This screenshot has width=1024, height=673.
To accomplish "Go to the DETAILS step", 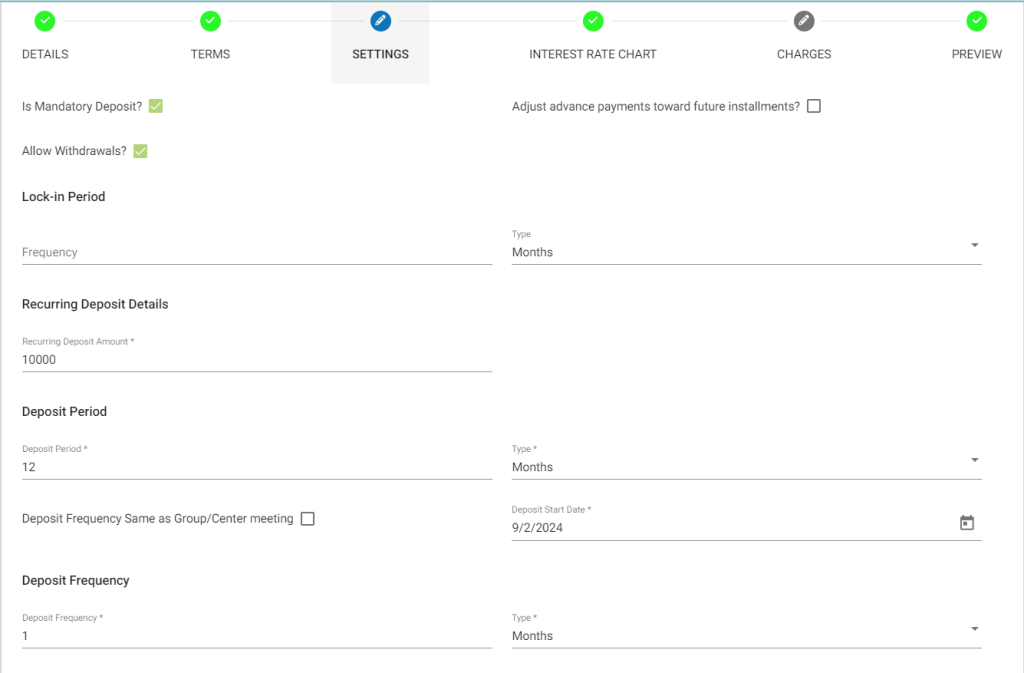I will click(x=45, y=54).
